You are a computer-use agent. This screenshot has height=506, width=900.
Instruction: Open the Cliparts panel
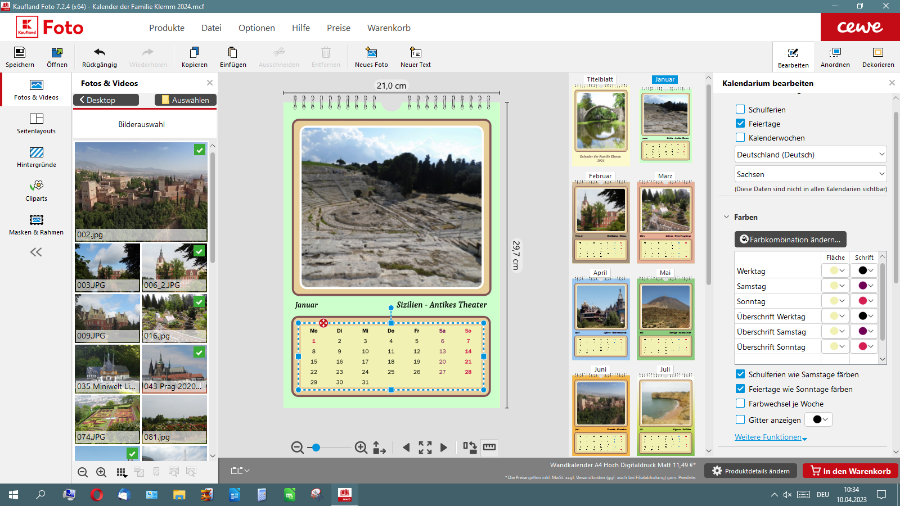(37, 186)
